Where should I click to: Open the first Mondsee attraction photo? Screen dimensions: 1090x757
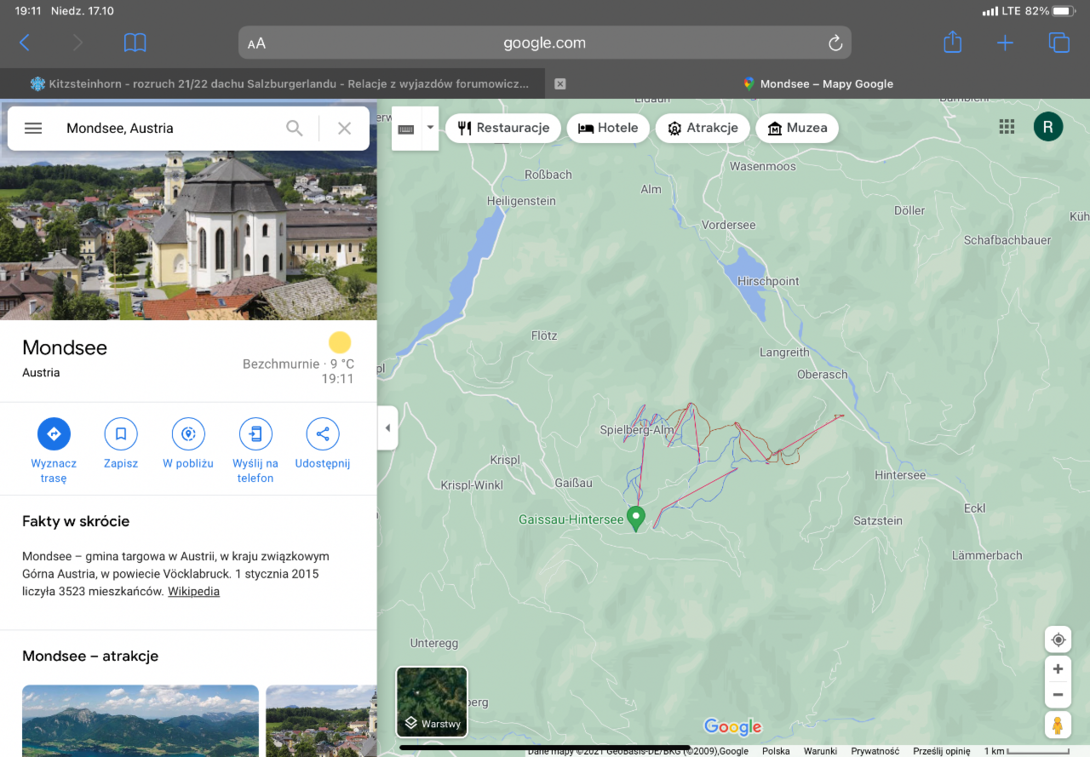click(x=140, y=720)
